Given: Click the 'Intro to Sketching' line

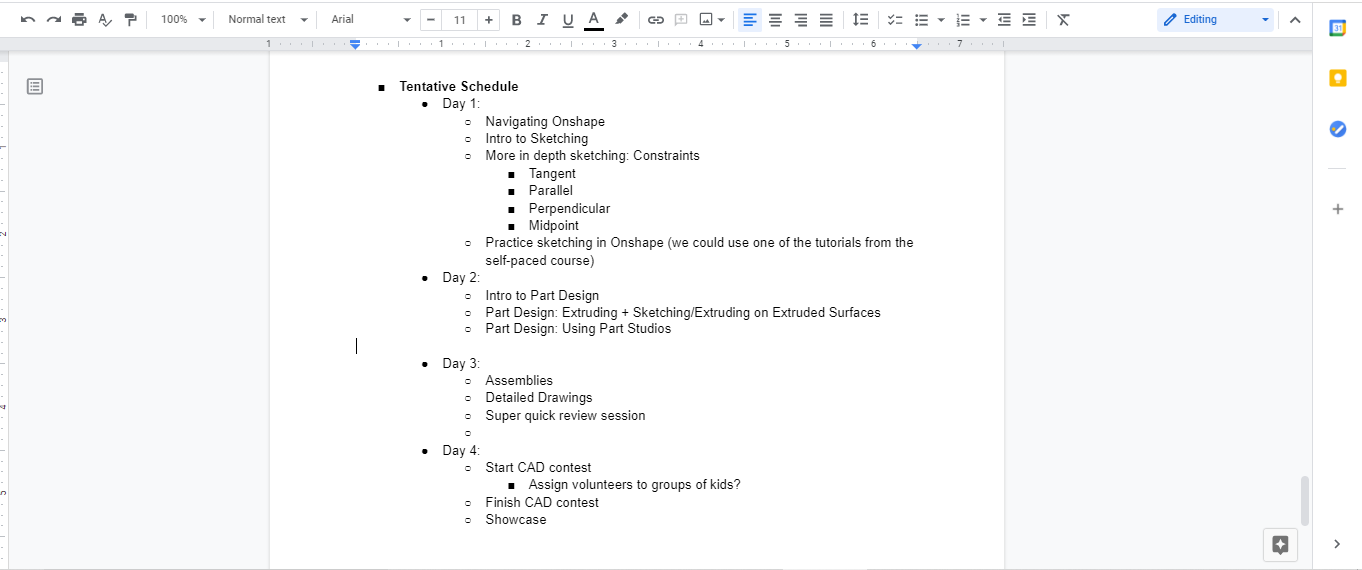Looking at the screenshot, I should [537, 138].
